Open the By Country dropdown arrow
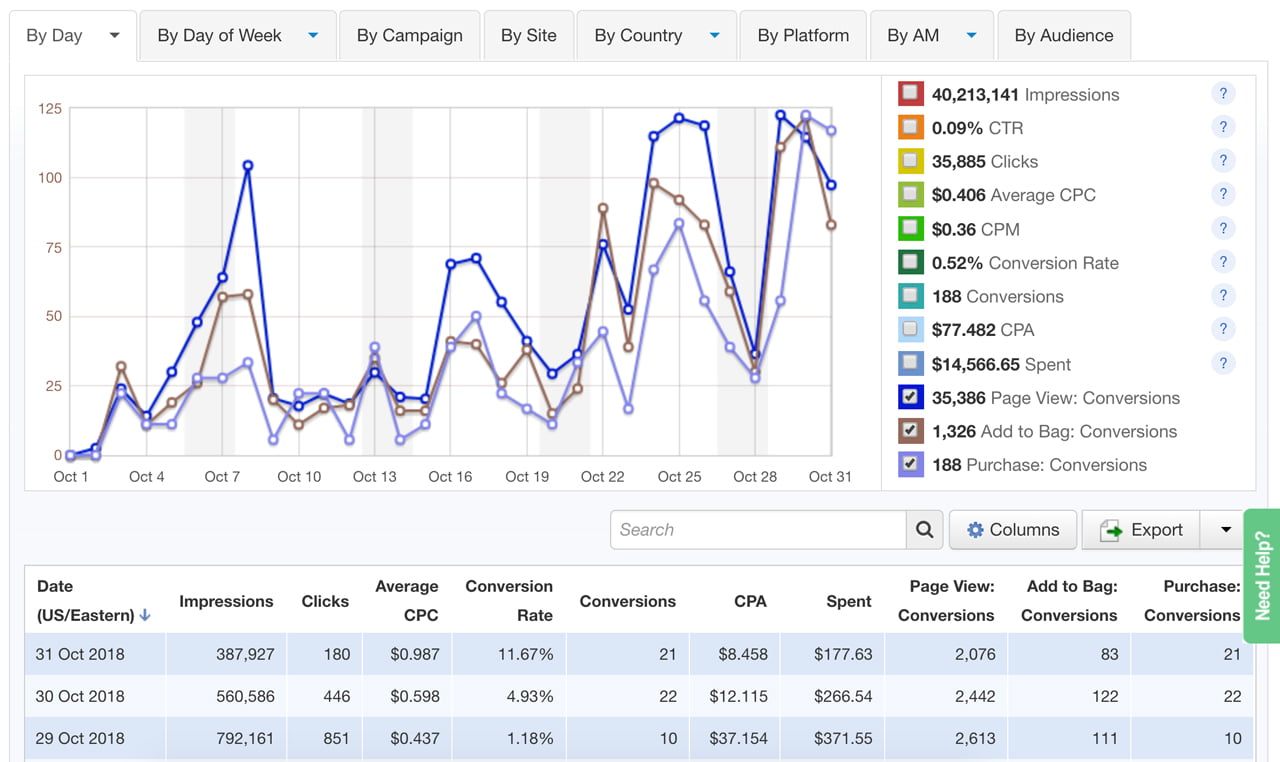This screenshot has height=762, width=1280. click(714, 36)
